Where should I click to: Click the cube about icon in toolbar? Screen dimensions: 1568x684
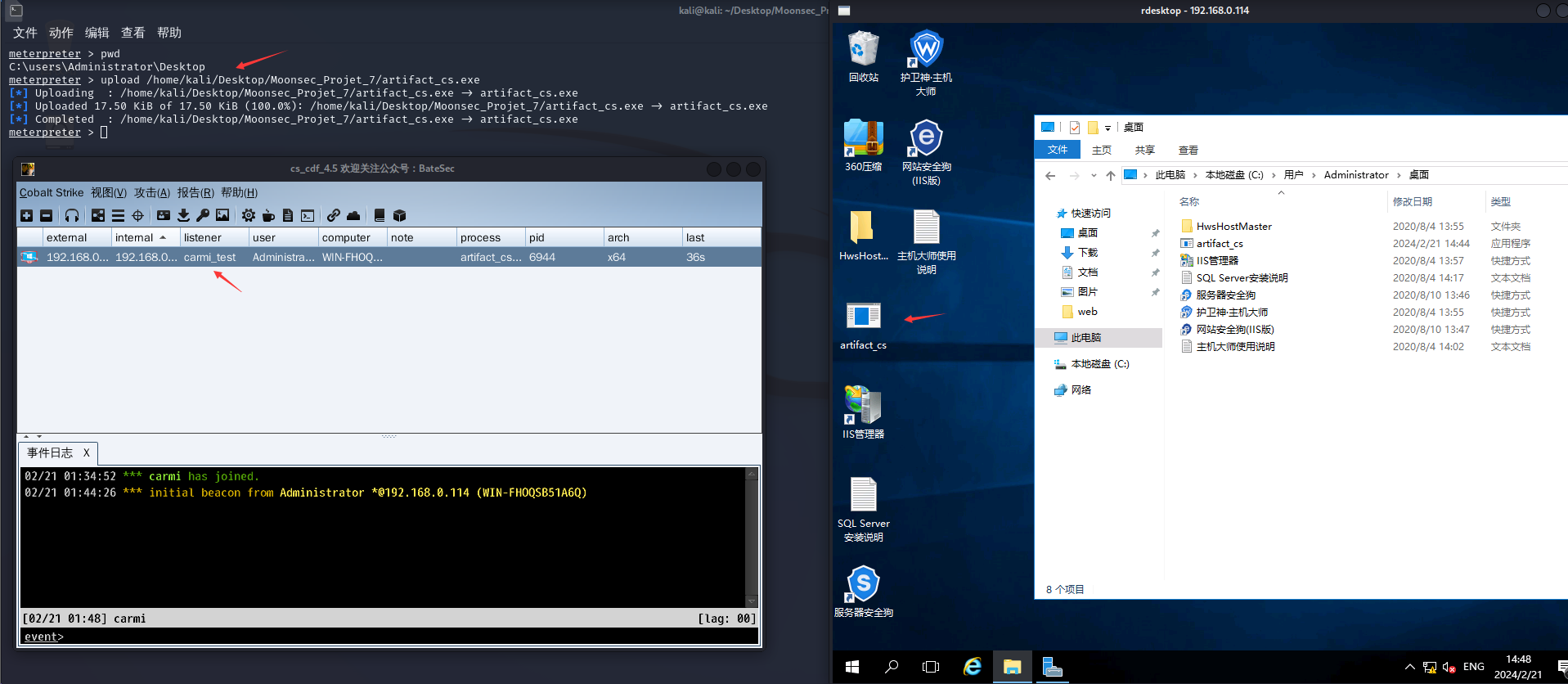(399, 216)
